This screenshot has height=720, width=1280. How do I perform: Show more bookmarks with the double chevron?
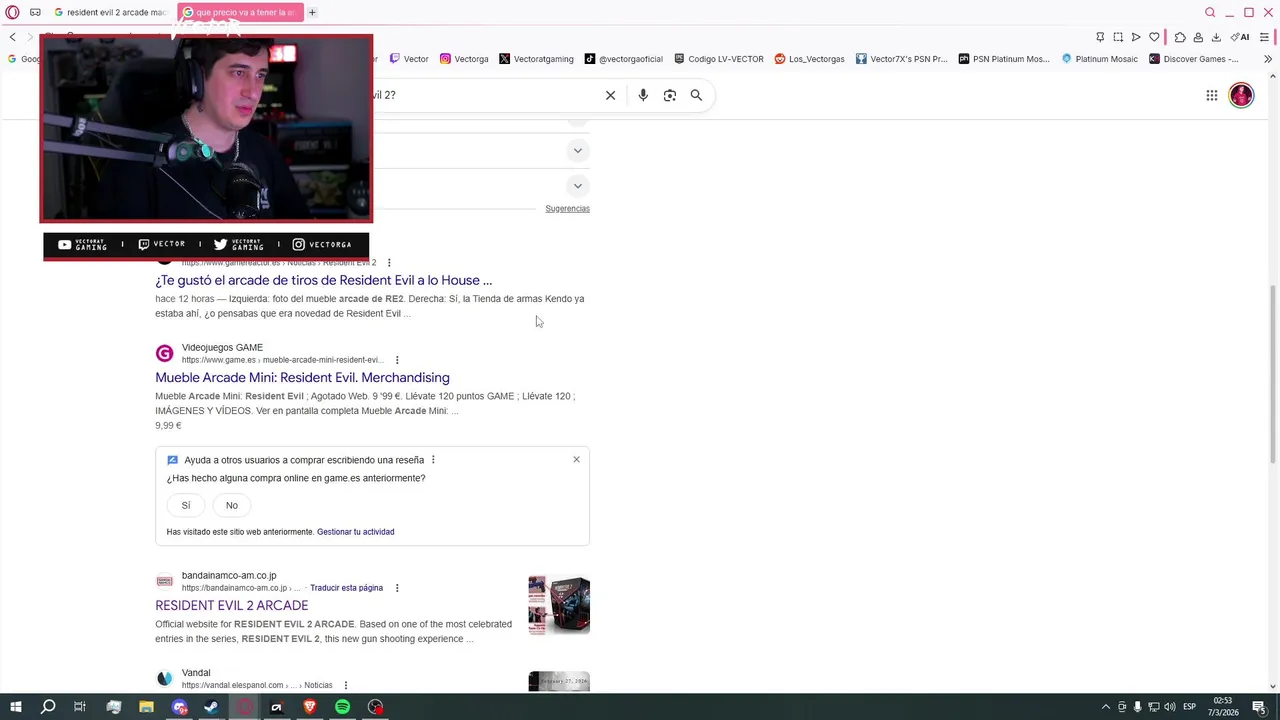click(1268, 59)
